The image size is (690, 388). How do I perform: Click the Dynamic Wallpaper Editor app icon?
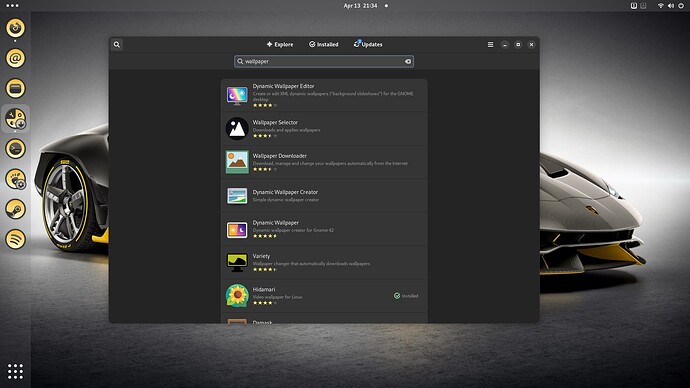[x=237, y=95]
